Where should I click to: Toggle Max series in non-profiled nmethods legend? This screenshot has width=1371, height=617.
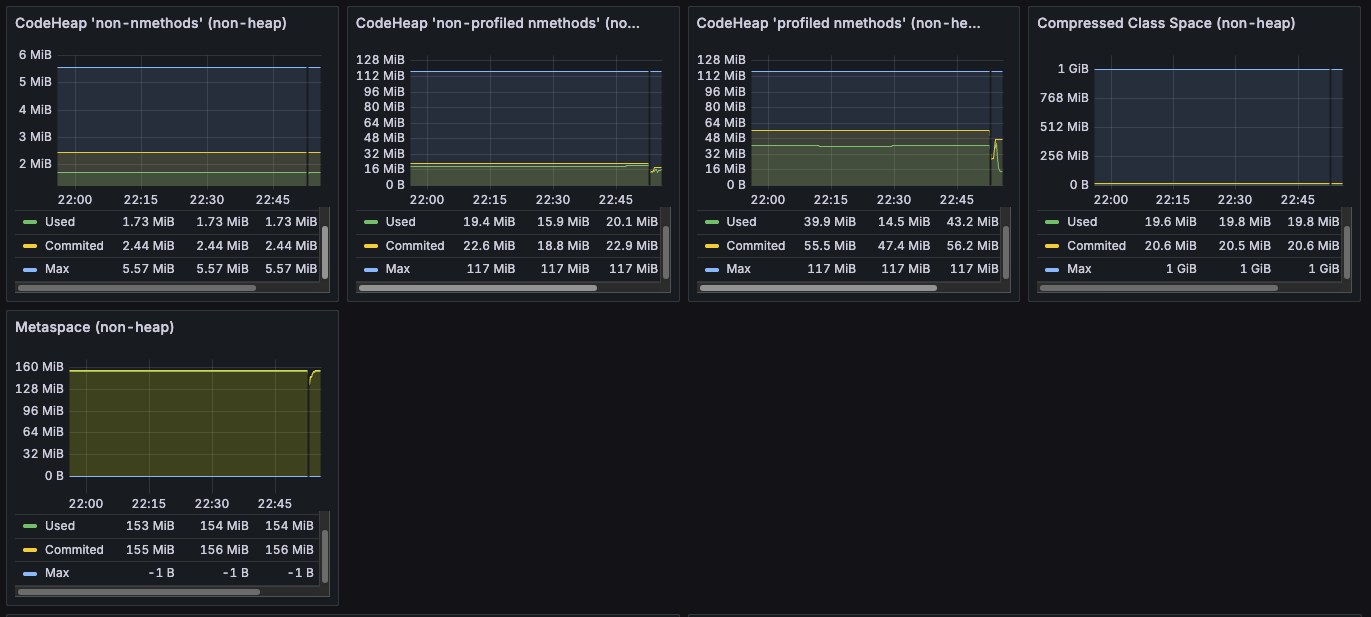pos(397,268)
